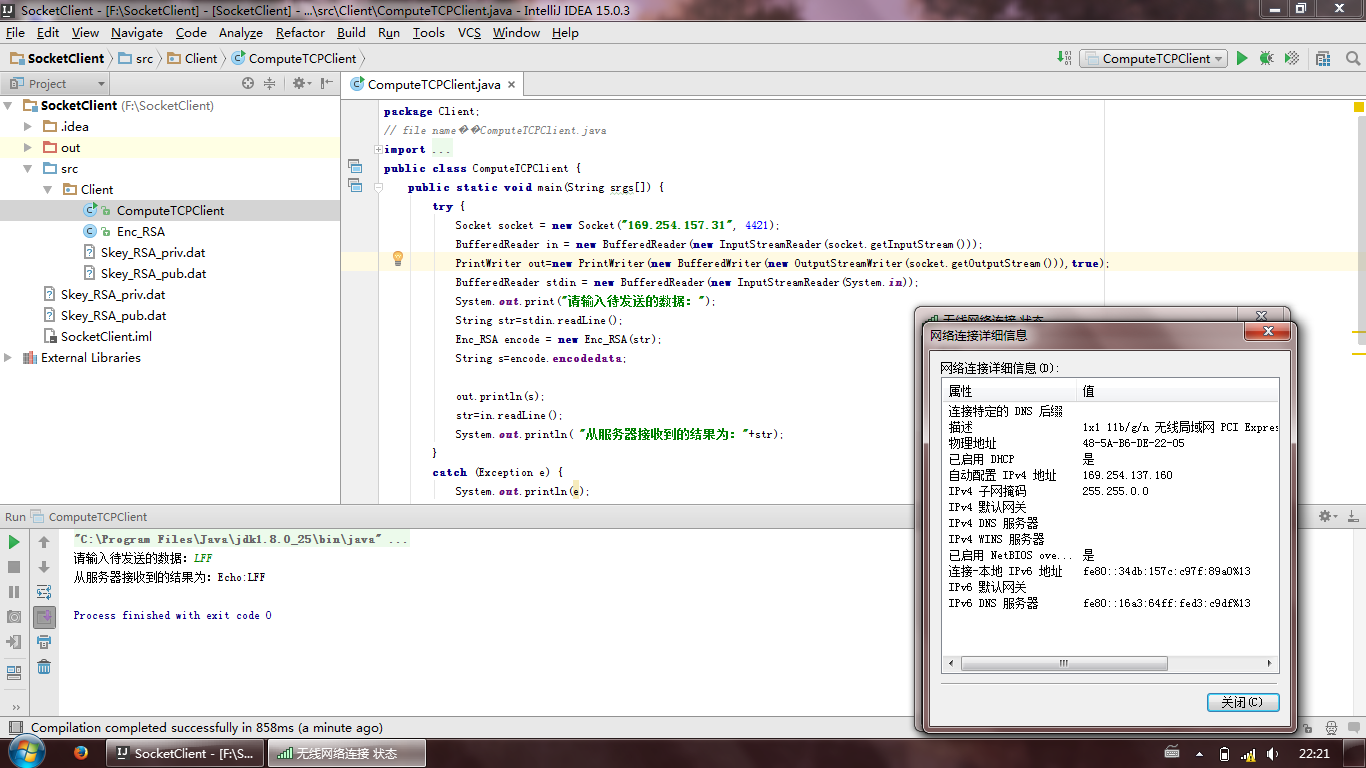Viewport: 1366px width, 768px height.
Task: Stop the process in Run panel
Action: click(x=14, y=567)
